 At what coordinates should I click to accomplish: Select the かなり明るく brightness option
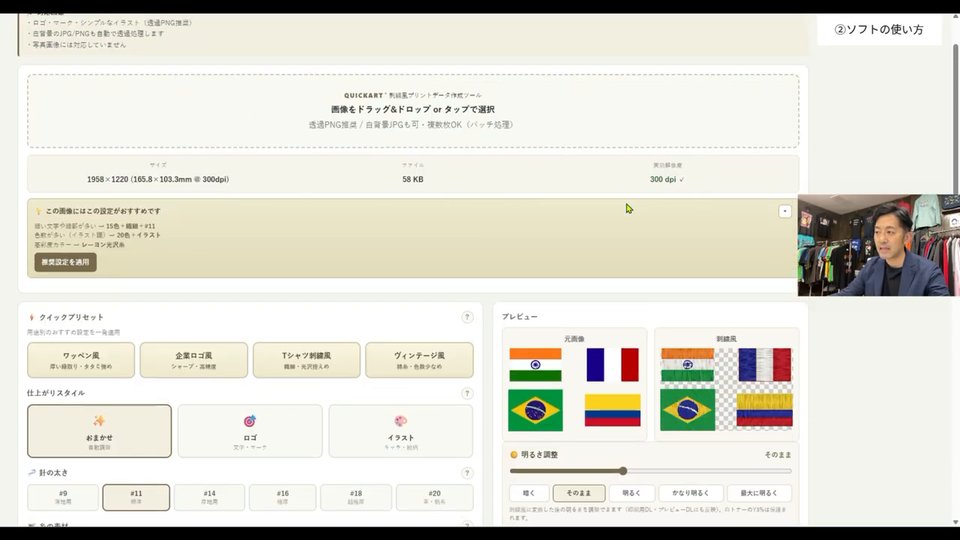click(x=691, y=493)
